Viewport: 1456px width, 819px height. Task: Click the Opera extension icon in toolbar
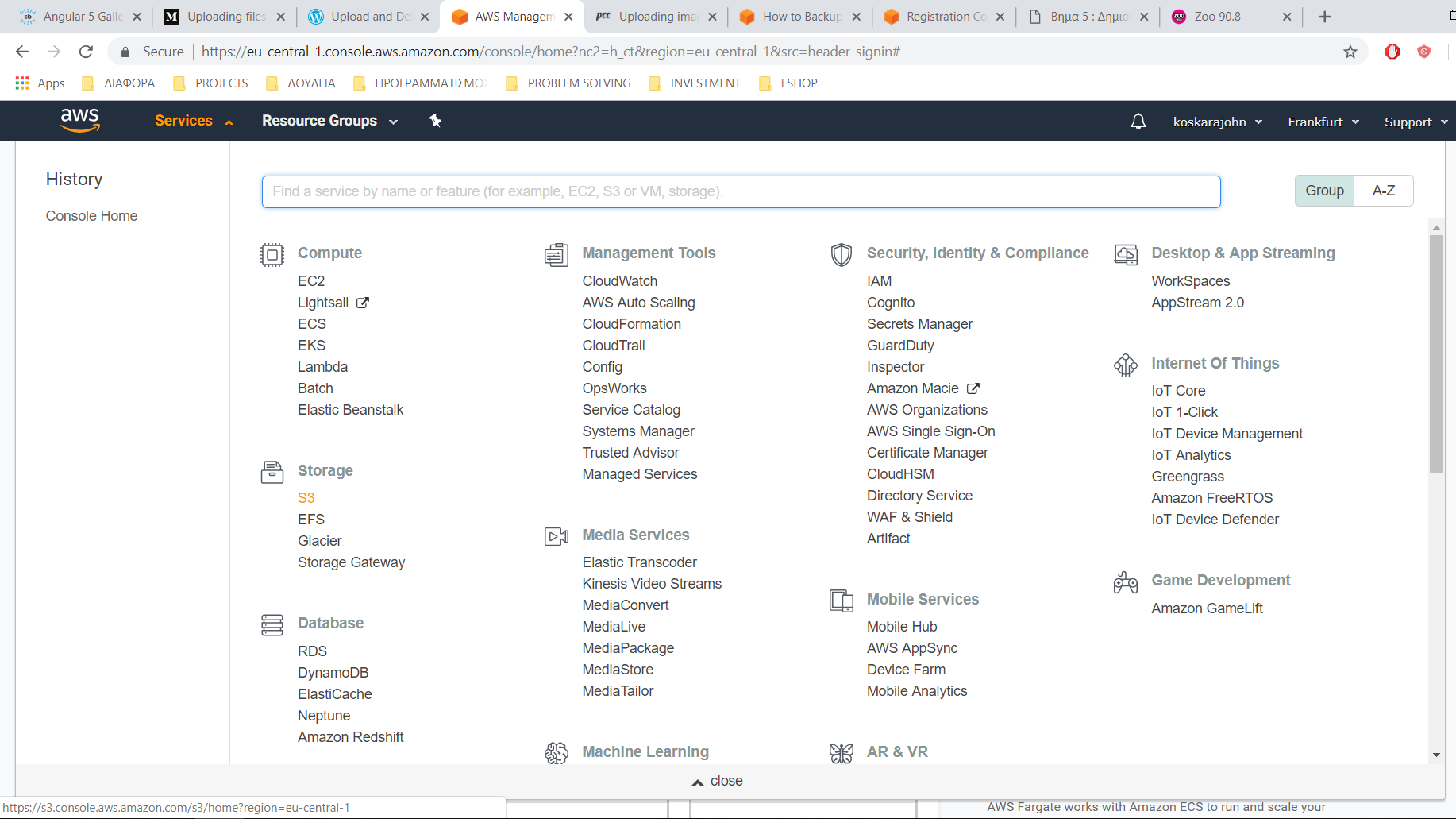click(1392, 52)
